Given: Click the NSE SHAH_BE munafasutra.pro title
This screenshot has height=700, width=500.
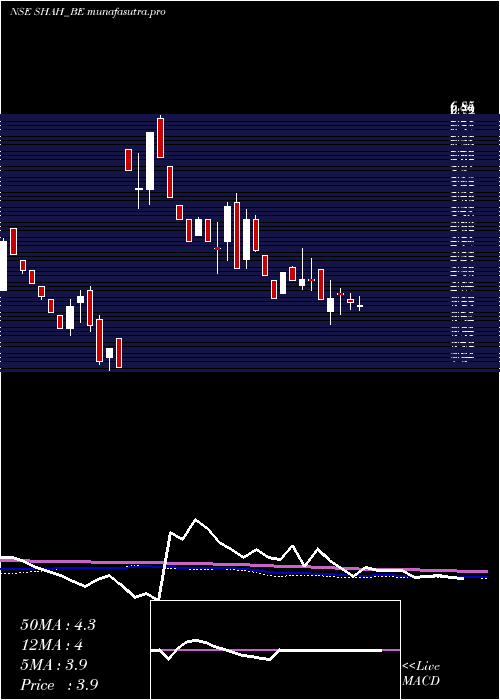Looking at the screenshot, I should click(x=88, y=12).
